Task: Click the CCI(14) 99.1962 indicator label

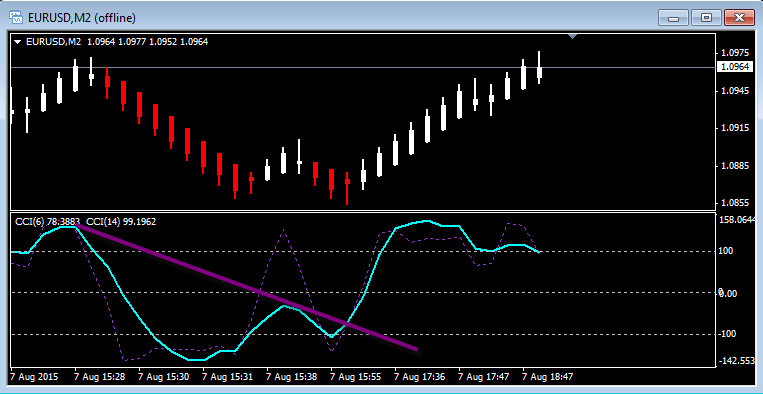Action: coord(121,222)
